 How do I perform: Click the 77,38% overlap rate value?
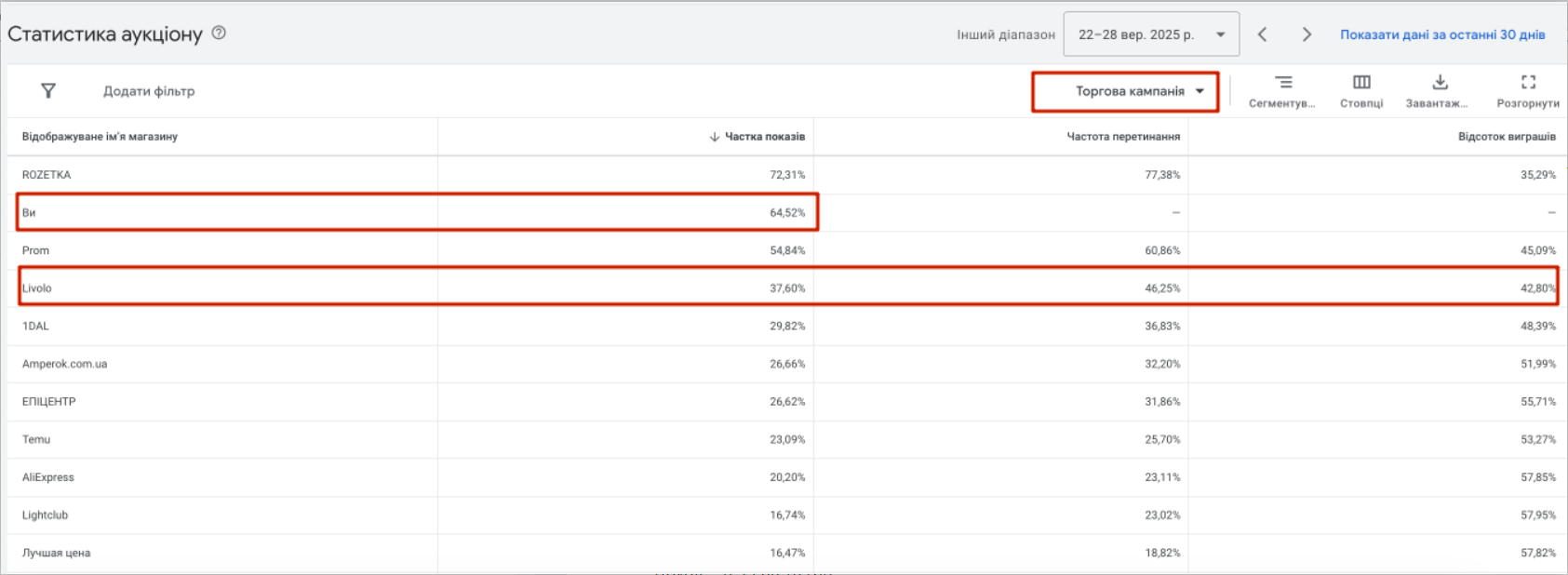1162,175
